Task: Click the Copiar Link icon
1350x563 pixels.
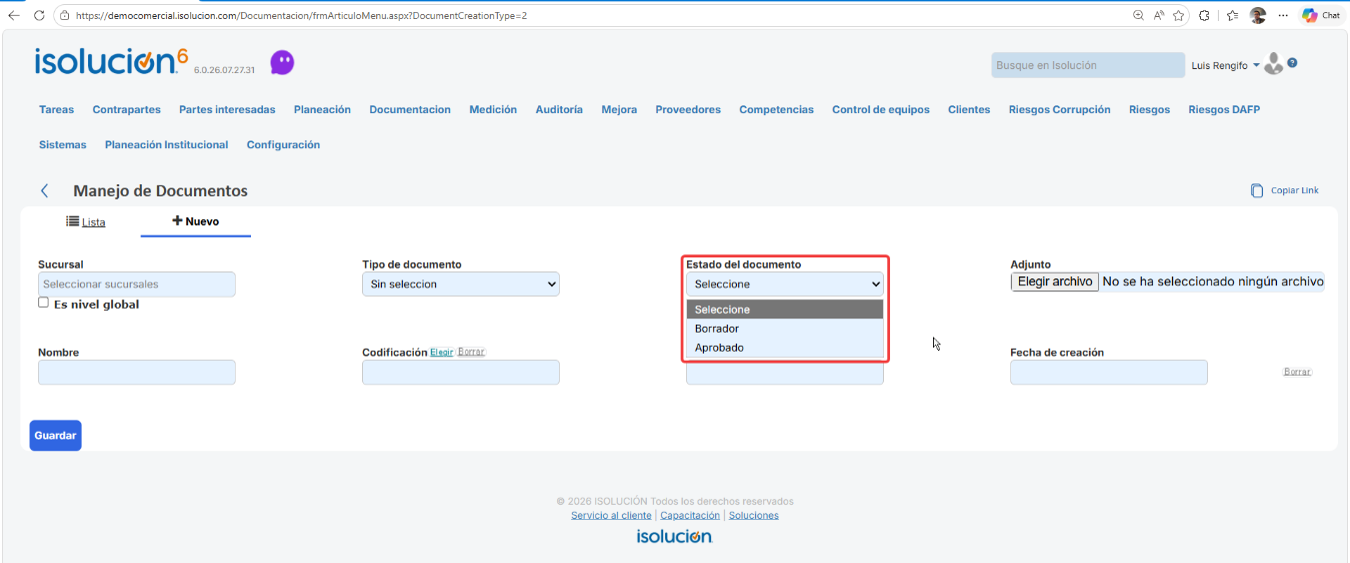Action: tap(1257, 190)
